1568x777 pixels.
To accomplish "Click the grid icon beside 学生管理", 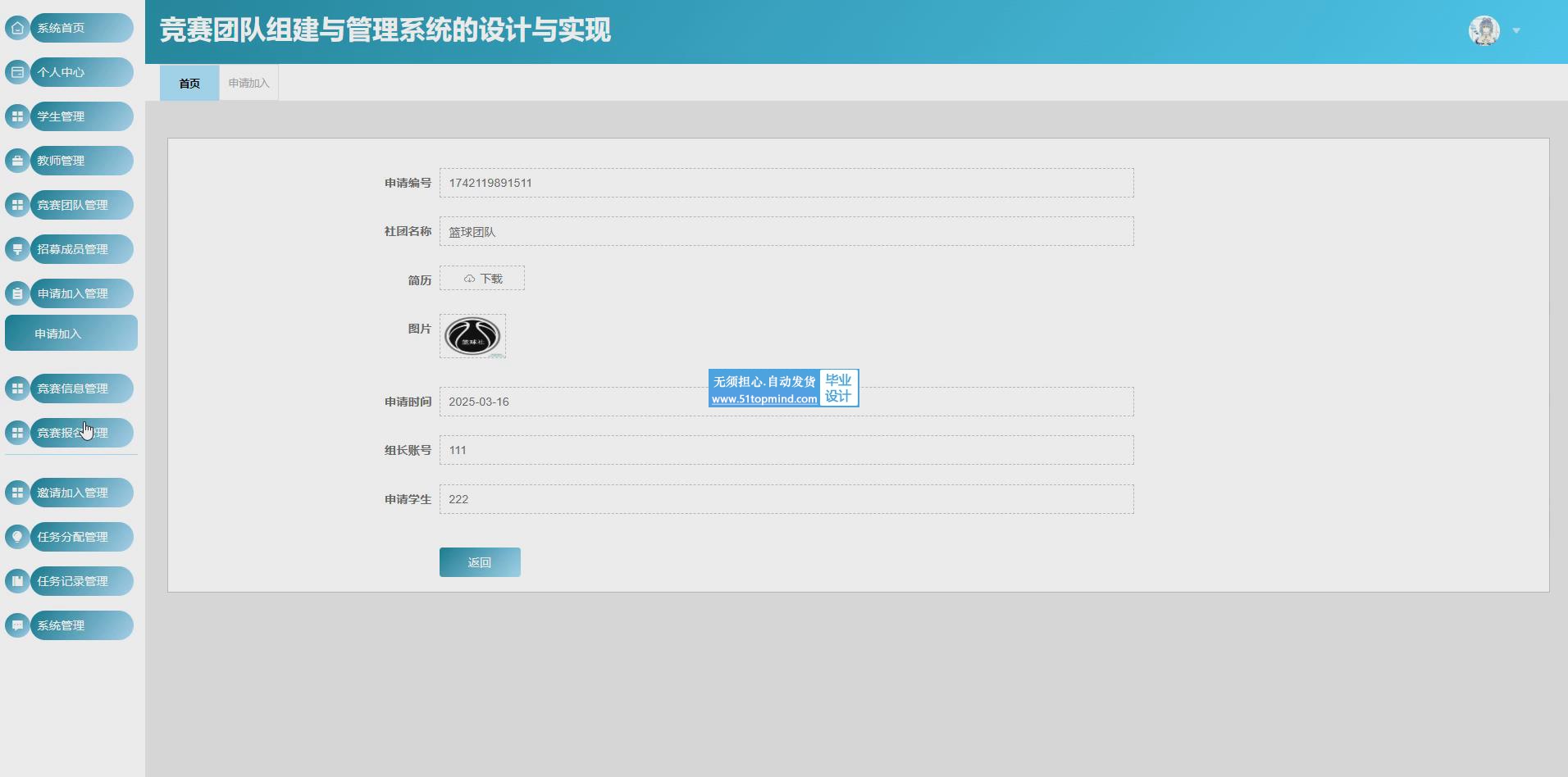I will pos(17,116).
